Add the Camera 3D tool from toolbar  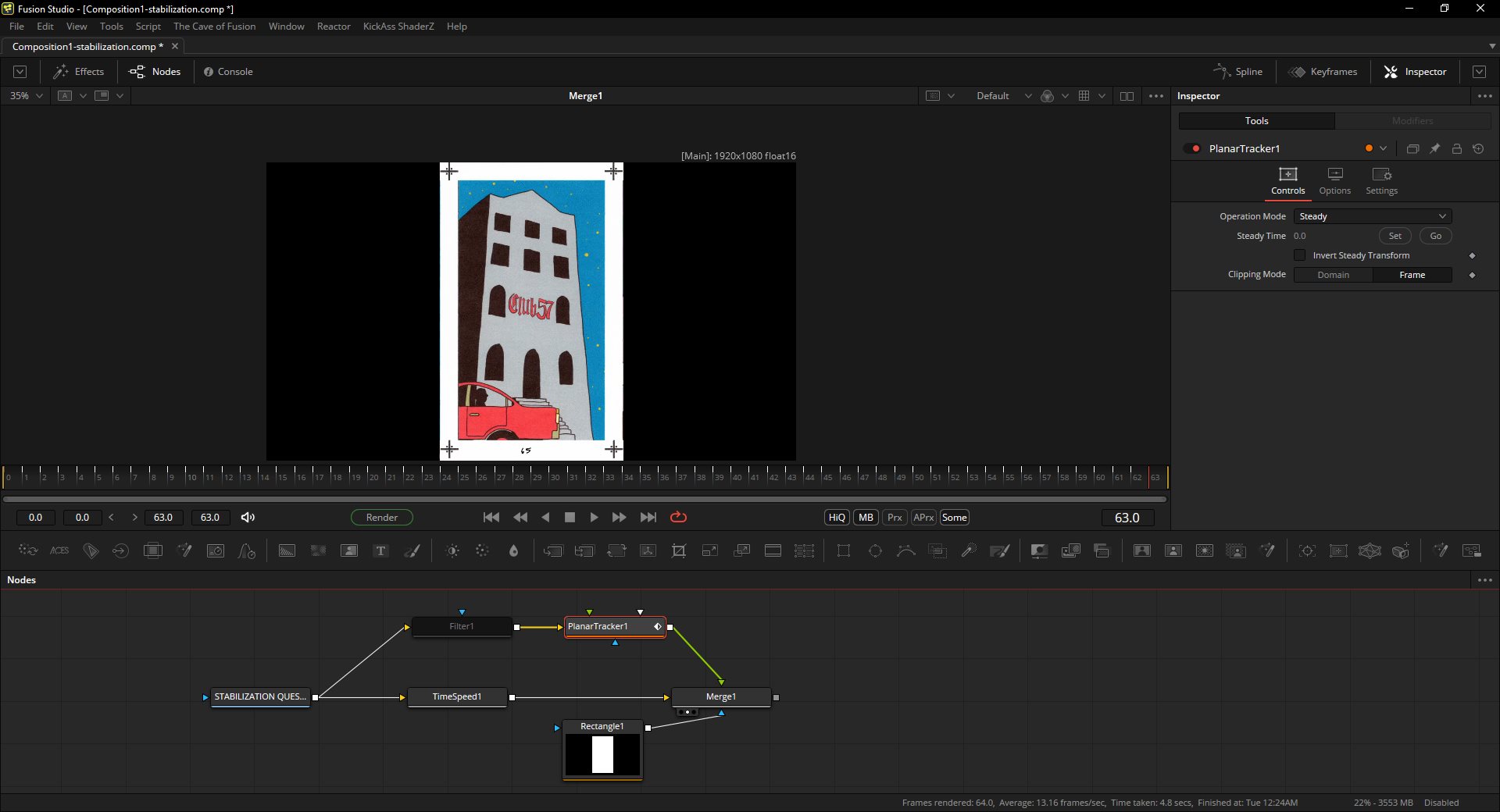(1401, 550)
